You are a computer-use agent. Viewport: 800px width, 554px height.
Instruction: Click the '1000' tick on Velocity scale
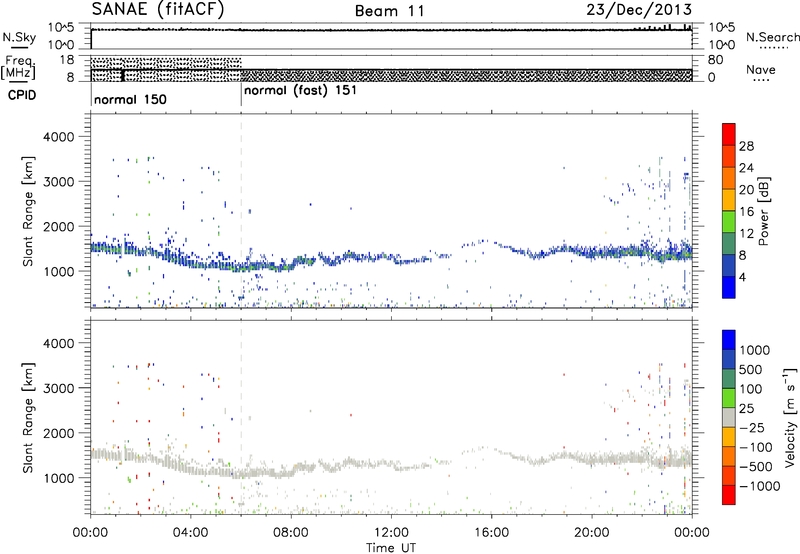pyautogui.click(x=754, y=350)
